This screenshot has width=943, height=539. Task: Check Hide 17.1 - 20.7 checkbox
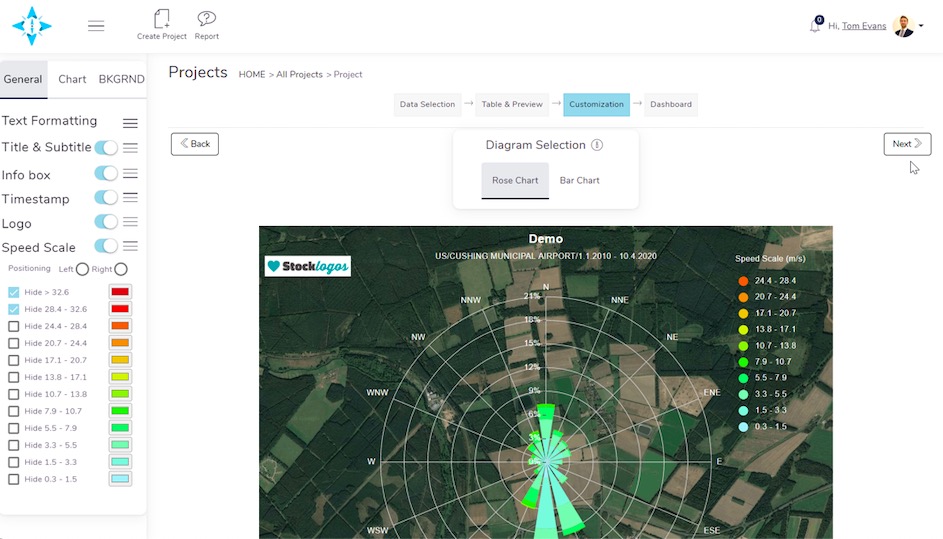point(13,360)
